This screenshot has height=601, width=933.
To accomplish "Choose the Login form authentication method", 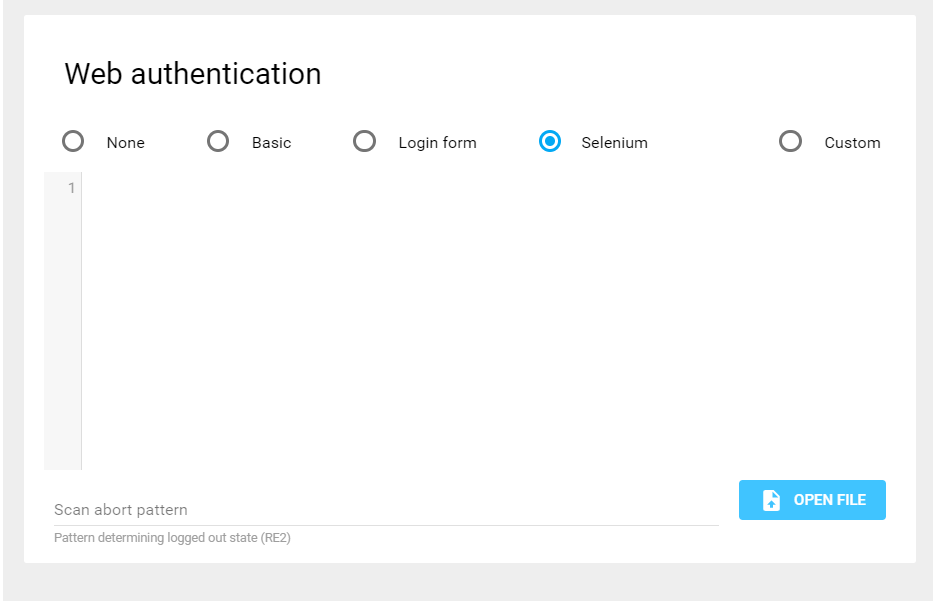I will (x=364, y=141).
